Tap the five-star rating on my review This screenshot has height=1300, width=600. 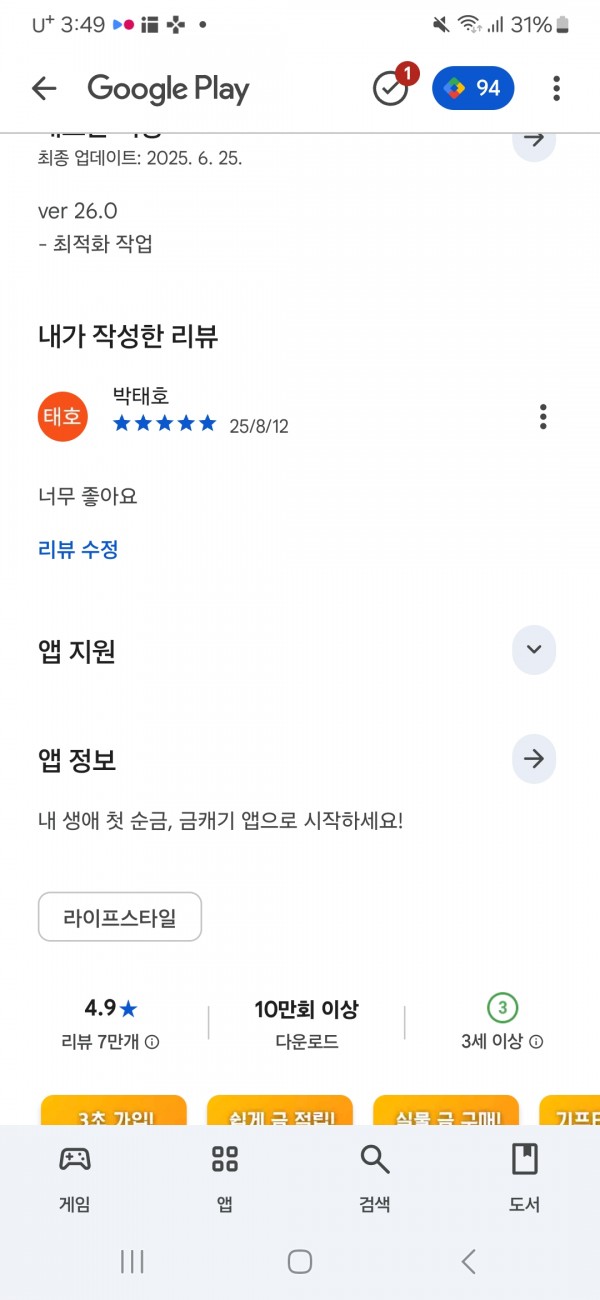click(x=165, y=424)
